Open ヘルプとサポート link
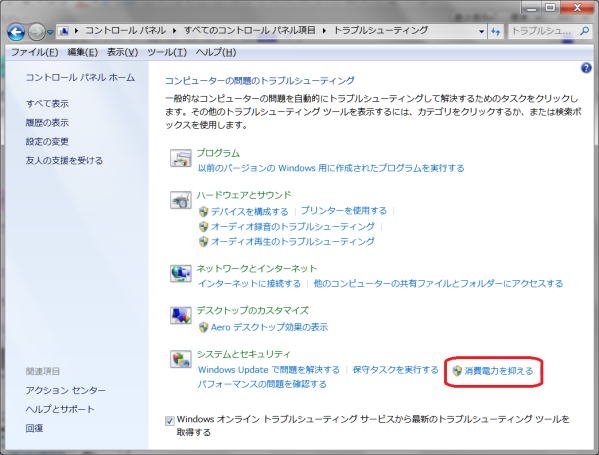 pos(60,409)
